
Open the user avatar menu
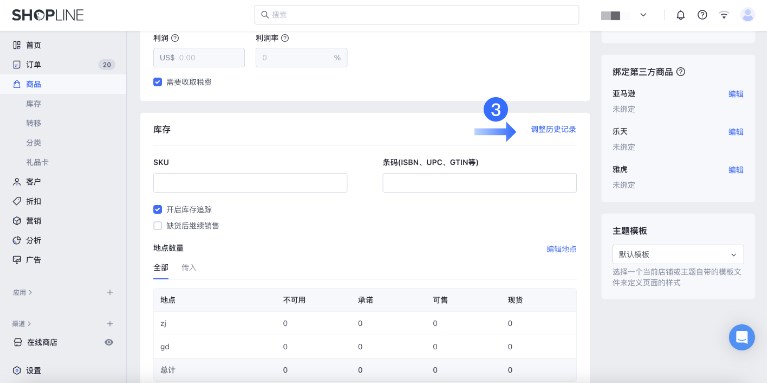coord(747,15)
